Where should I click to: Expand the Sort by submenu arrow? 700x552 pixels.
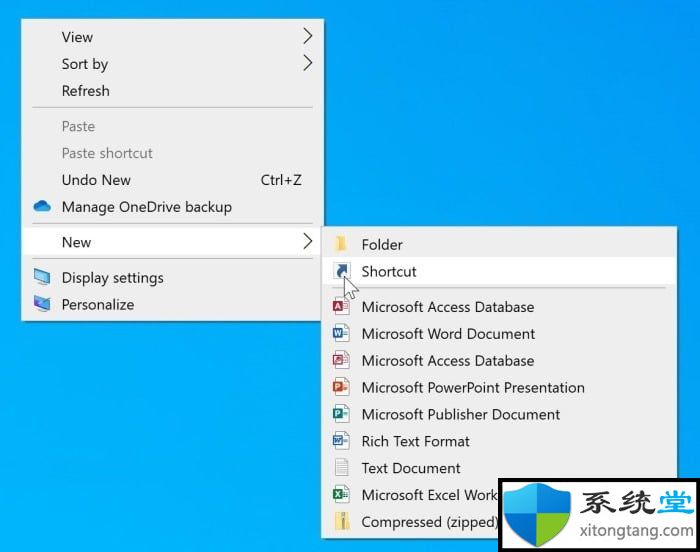click(308, 63)
